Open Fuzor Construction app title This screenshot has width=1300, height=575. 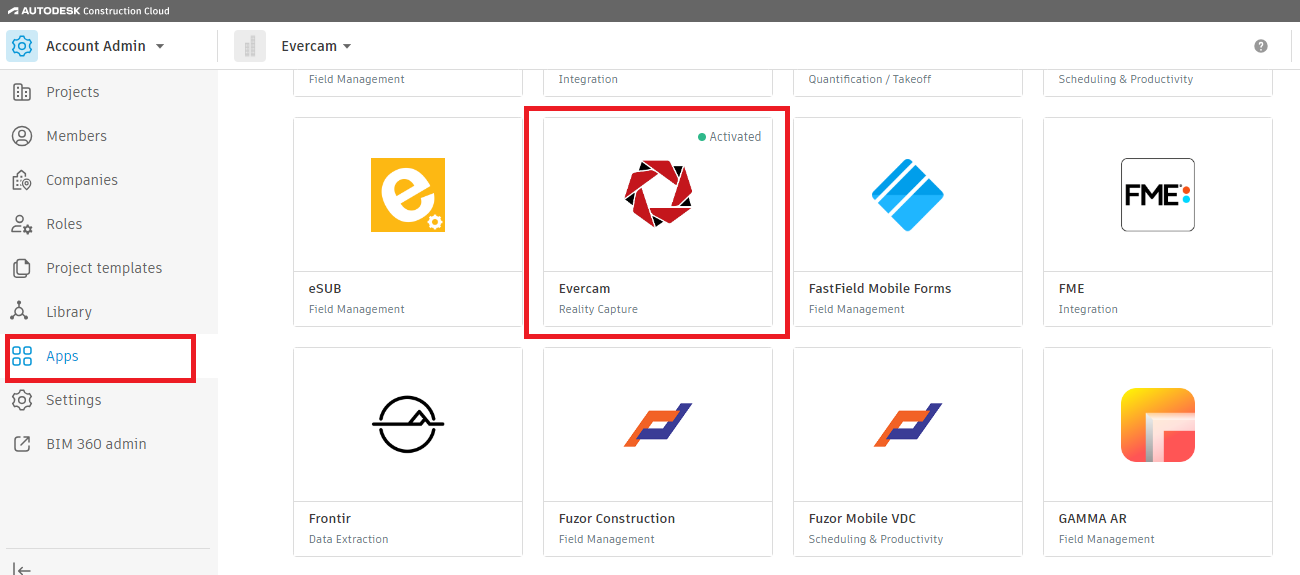pyautogui.click(x=617, y=518)
